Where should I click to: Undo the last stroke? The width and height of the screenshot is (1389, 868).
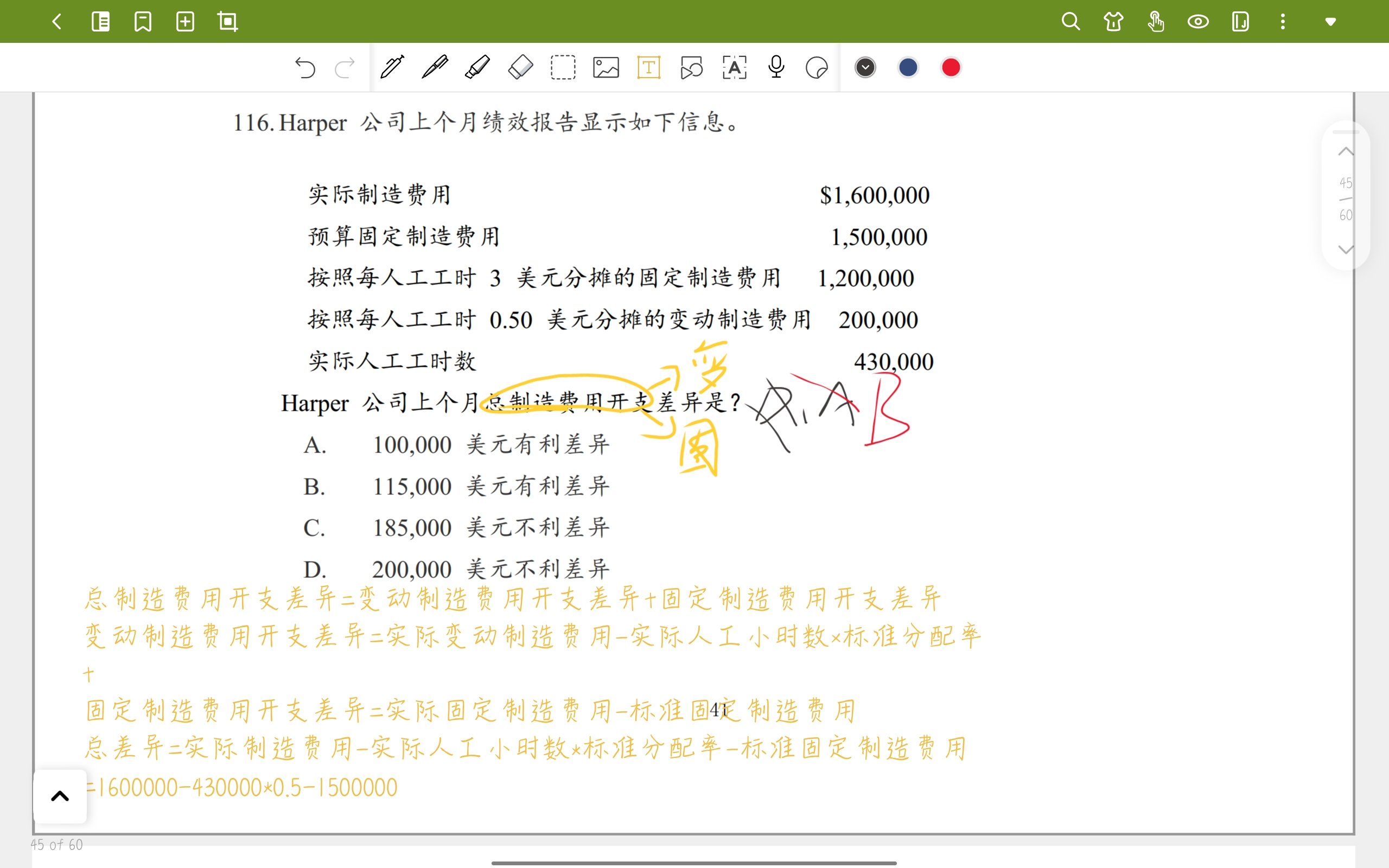tap(305, 67)
